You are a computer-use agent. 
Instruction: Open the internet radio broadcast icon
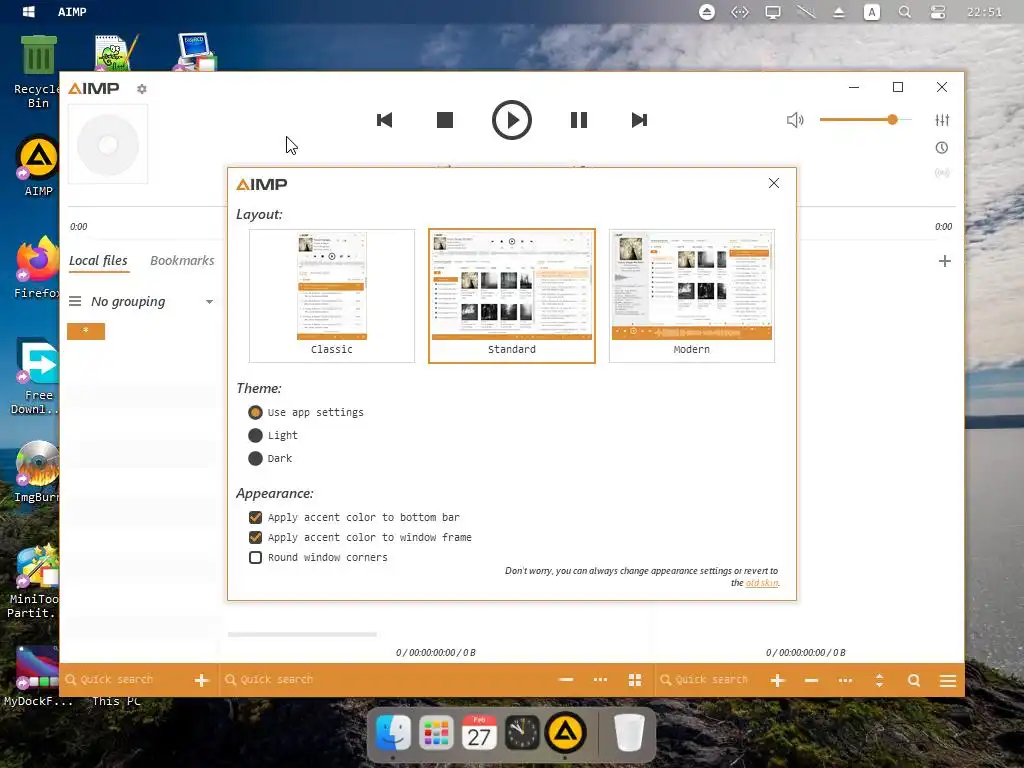[x=942, y=173]
